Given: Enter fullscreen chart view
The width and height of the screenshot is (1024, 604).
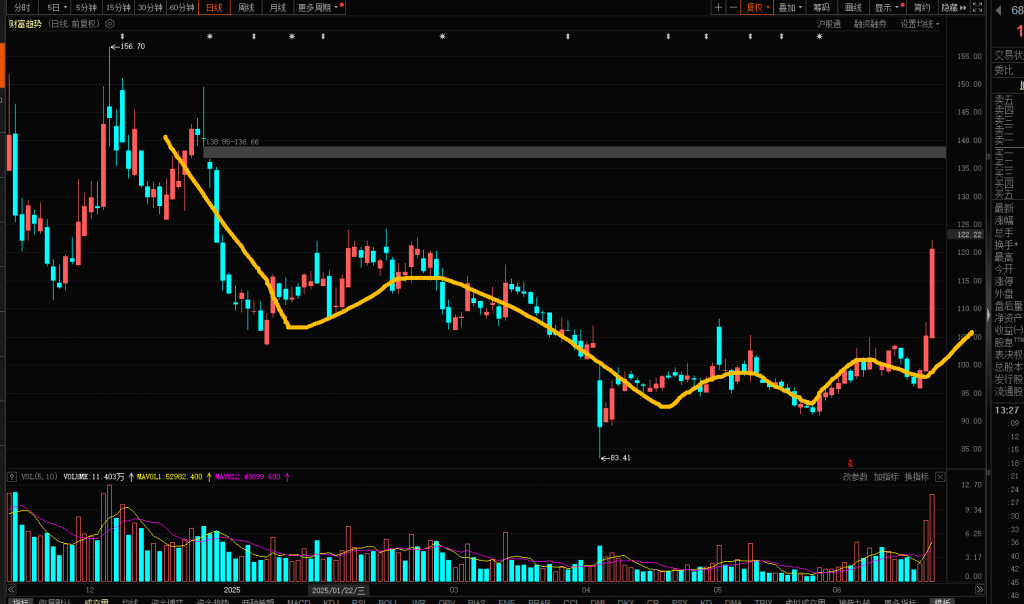Looking at the screenshot, I should pos(978,7).
